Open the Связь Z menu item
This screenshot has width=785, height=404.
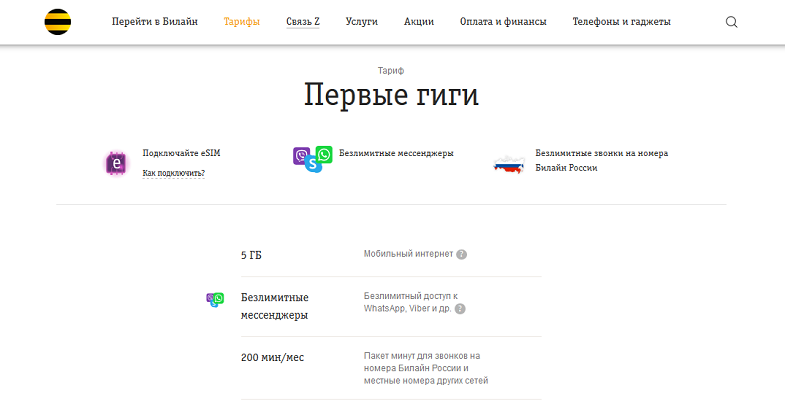pyautogui.click(x=303, y=22)
